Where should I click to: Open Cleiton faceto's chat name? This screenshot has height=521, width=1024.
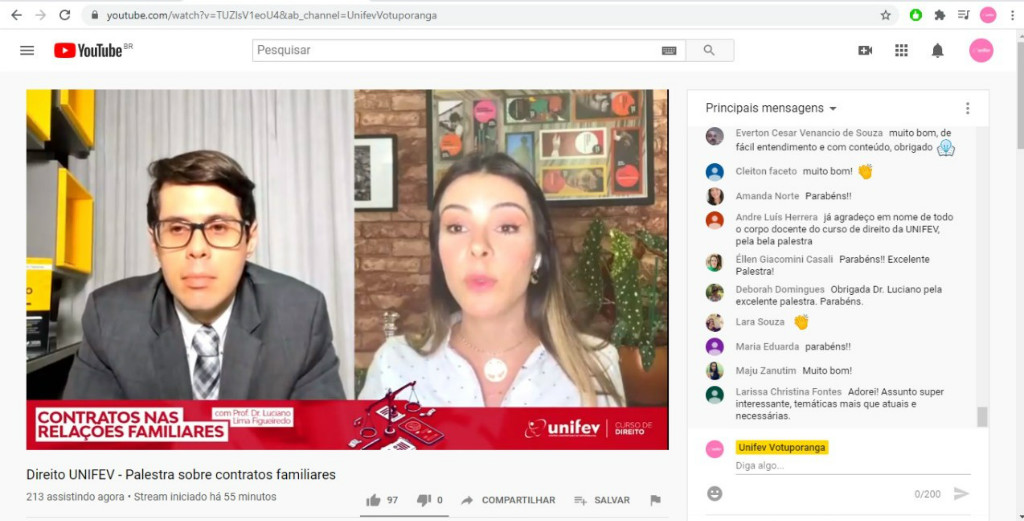pyautogui.click(x=767, y=171)
